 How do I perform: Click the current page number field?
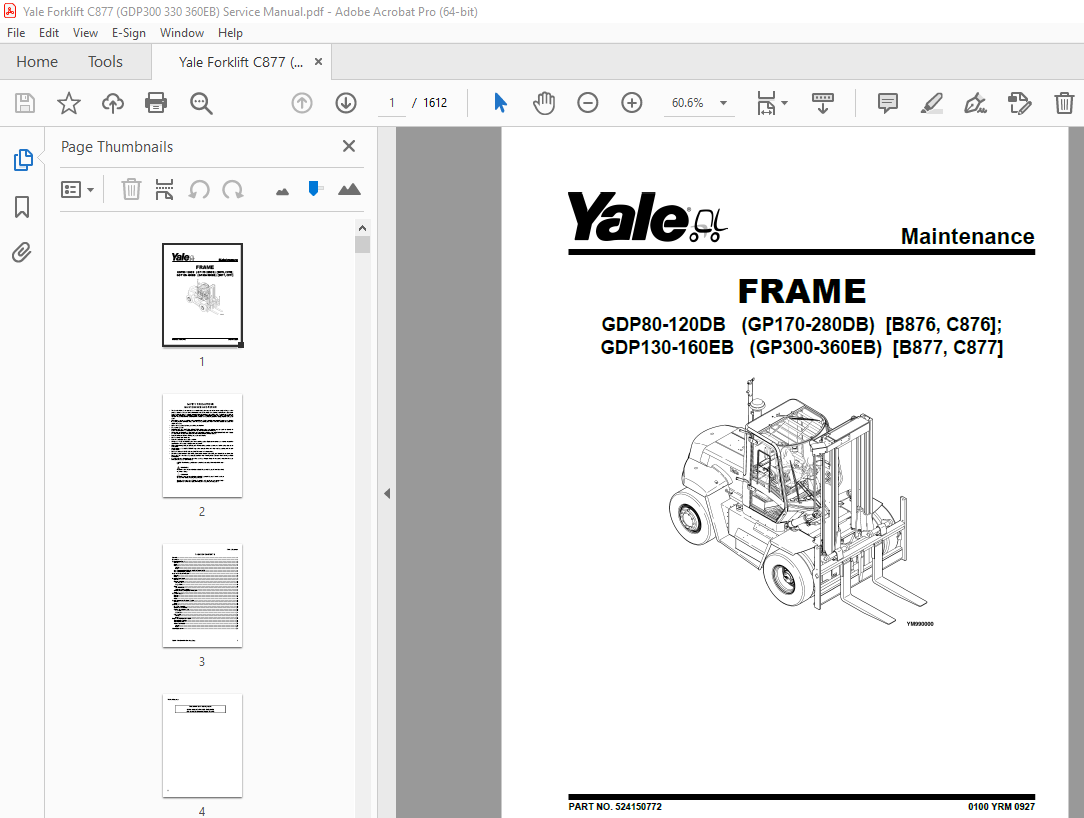[x=392, y=103]
